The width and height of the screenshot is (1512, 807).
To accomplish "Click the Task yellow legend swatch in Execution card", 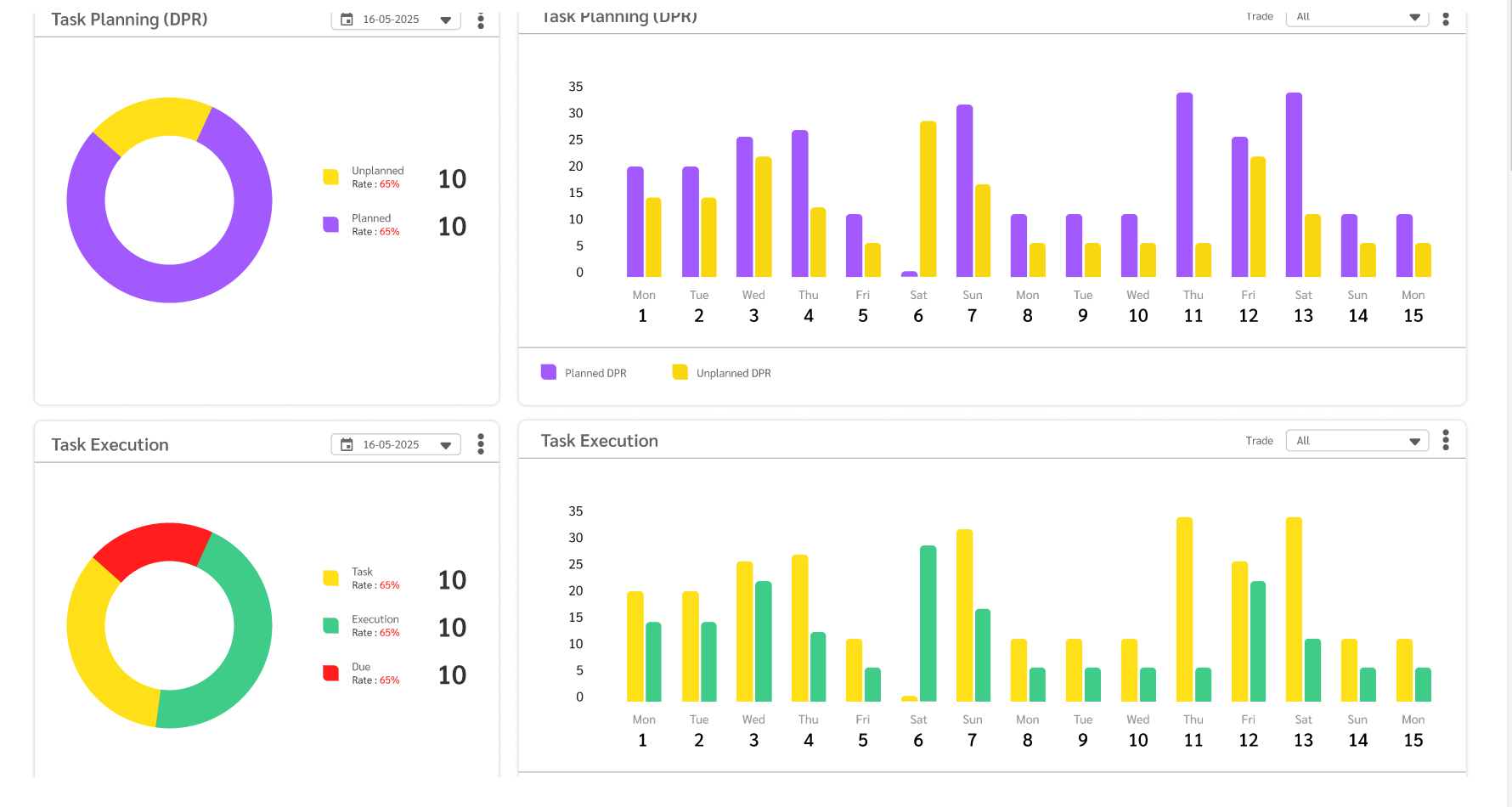I will (331, 578).
